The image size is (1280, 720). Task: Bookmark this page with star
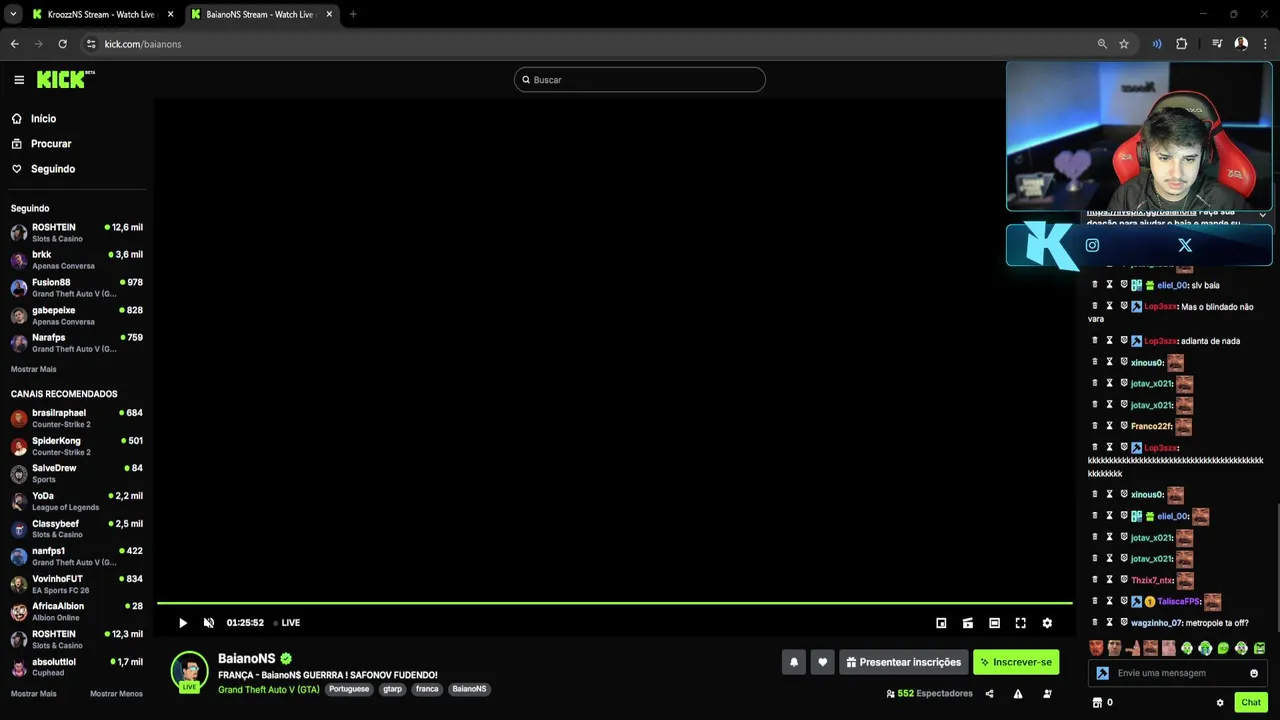click(1124, 44)
